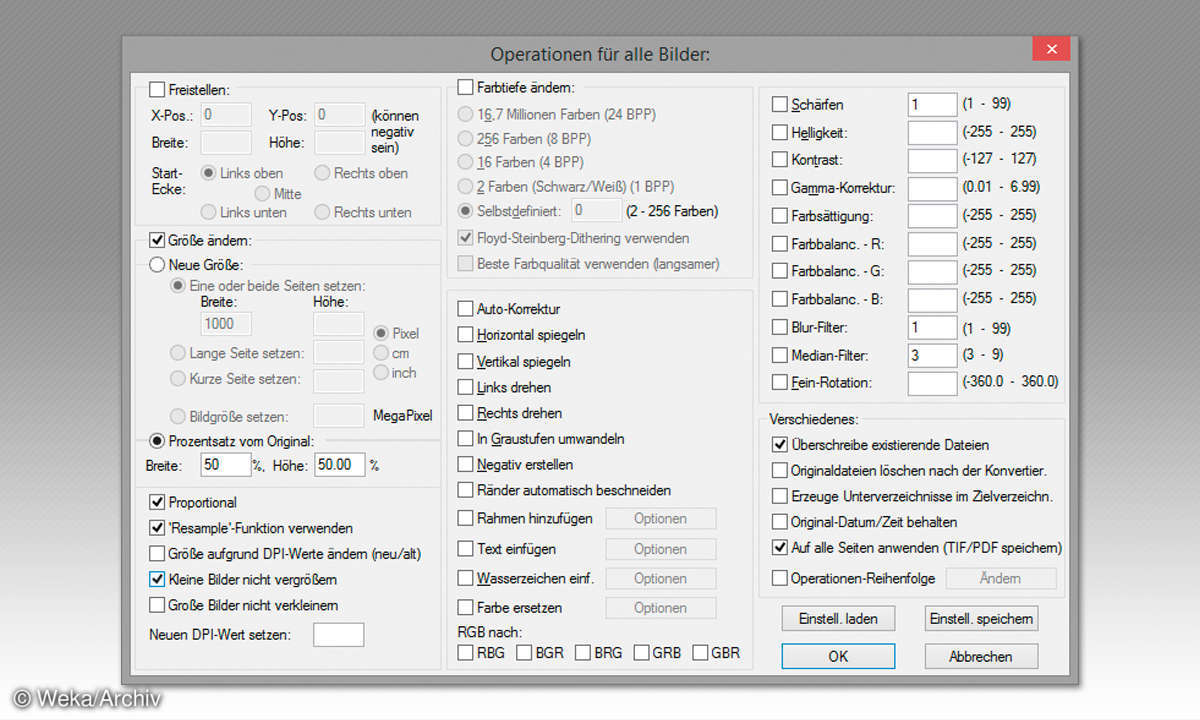Click the Neuen DPI-Wert setzen field
Screen dimensions: 1200x720
coord(338,635)
